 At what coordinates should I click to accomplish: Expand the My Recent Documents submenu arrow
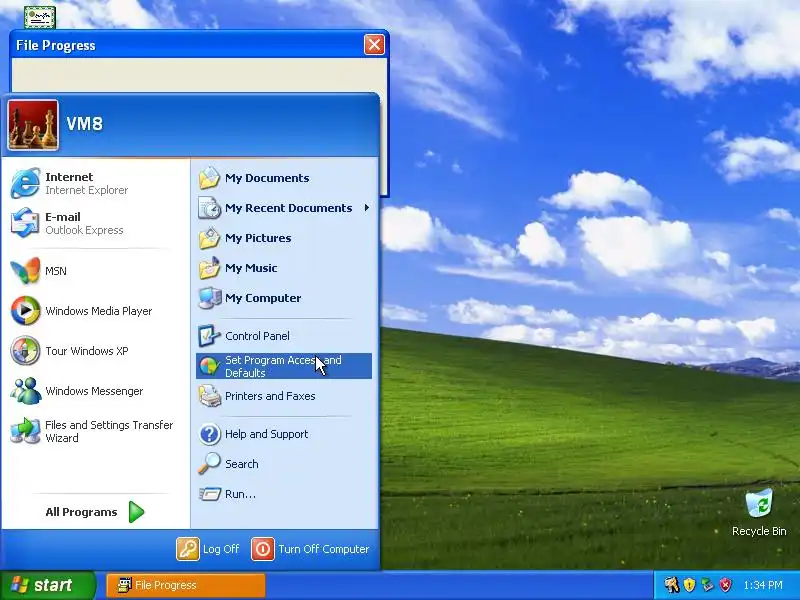tap(367, 208)
